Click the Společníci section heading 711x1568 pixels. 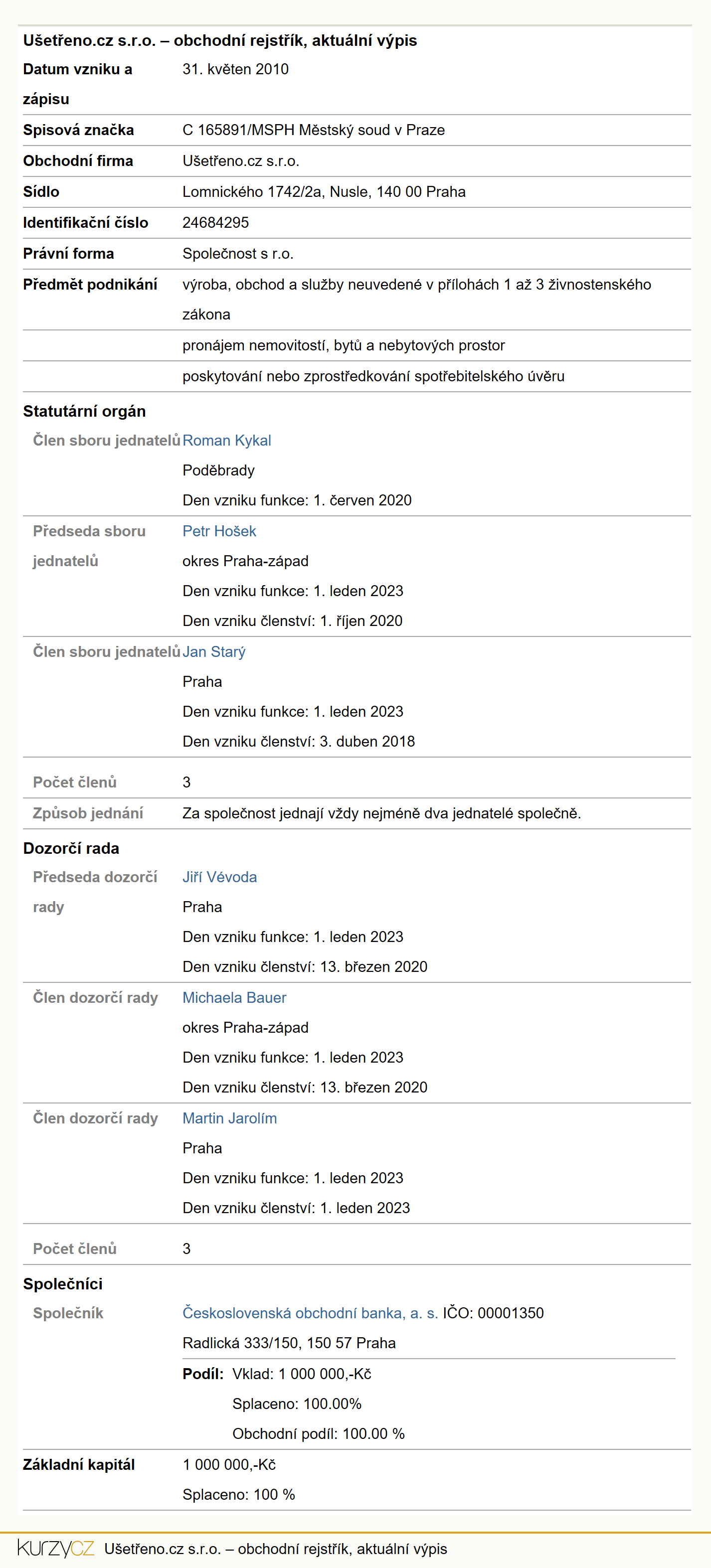point(63,1284)
